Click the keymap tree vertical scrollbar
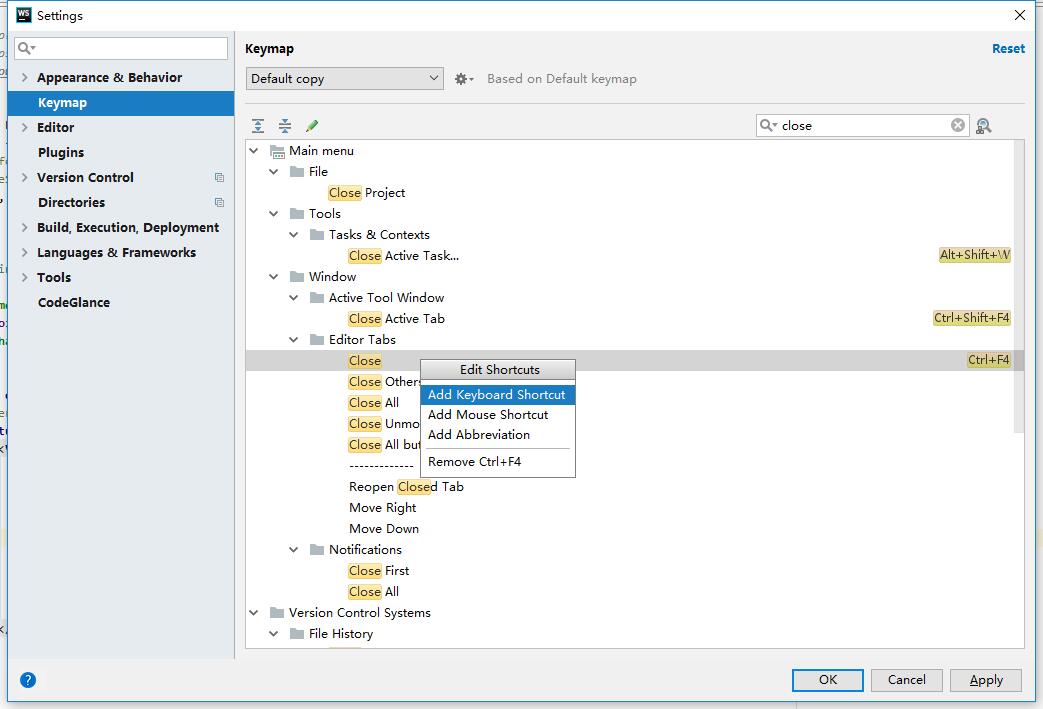1043x709 pixels. pyautogui.click(x=1018, y=286)
